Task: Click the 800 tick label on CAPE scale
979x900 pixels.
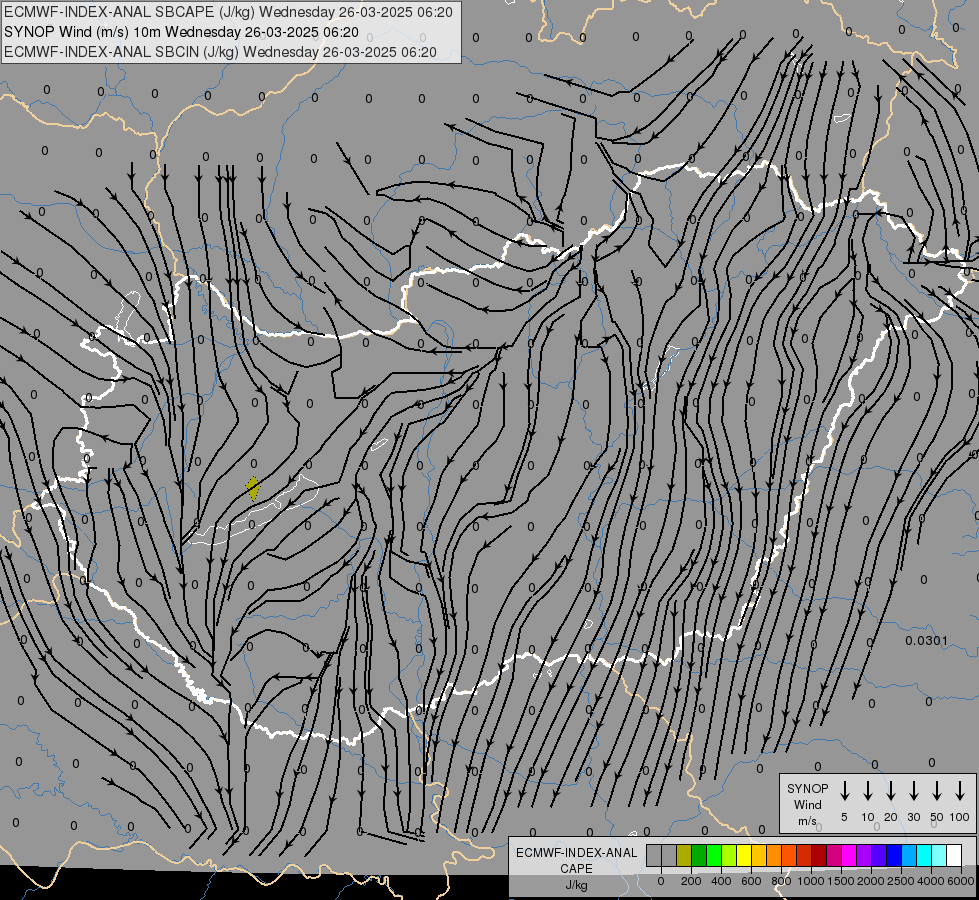Action: pos(781,881)
